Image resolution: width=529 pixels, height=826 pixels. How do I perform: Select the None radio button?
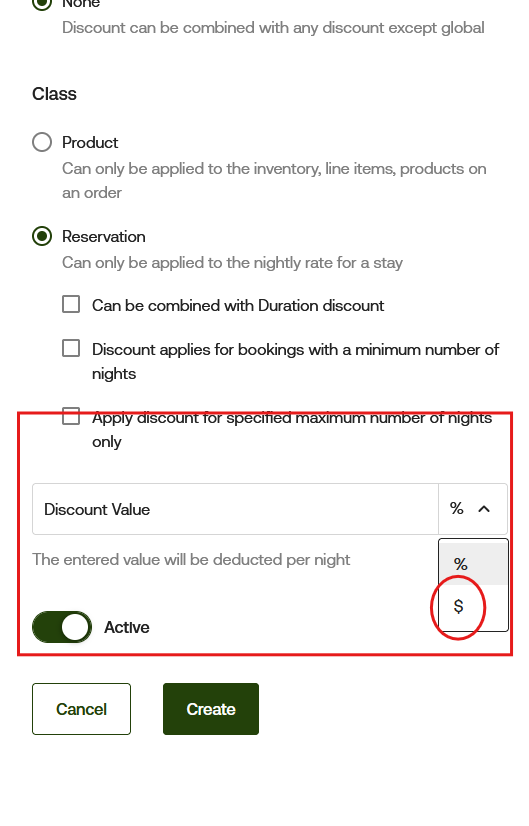coord(42,3)
